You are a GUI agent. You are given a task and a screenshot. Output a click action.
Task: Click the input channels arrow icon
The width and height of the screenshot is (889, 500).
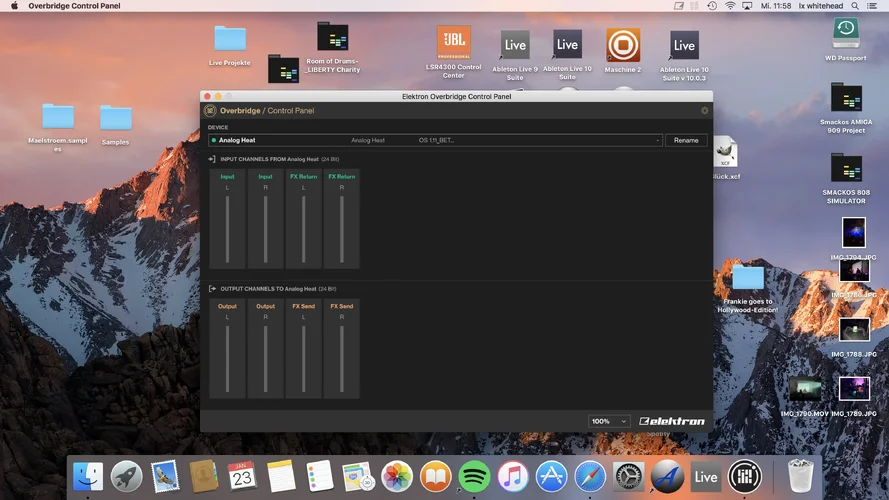click(x=212, y=159)
